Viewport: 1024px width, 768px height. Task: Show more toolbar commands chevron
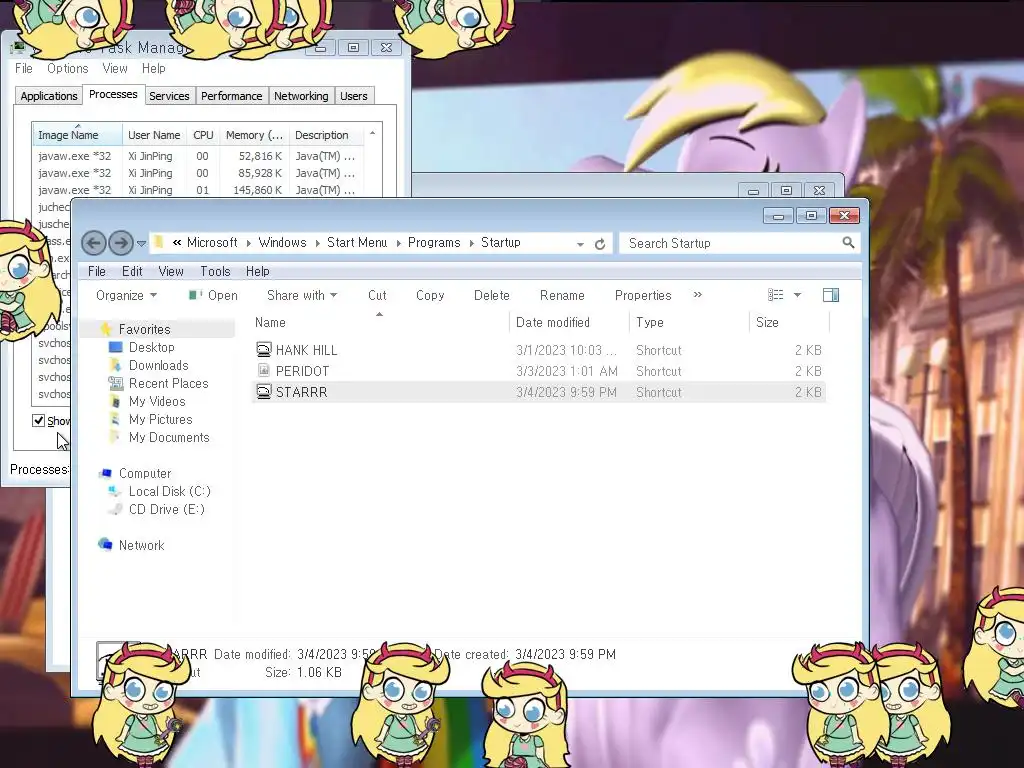(x=697, y=295)
